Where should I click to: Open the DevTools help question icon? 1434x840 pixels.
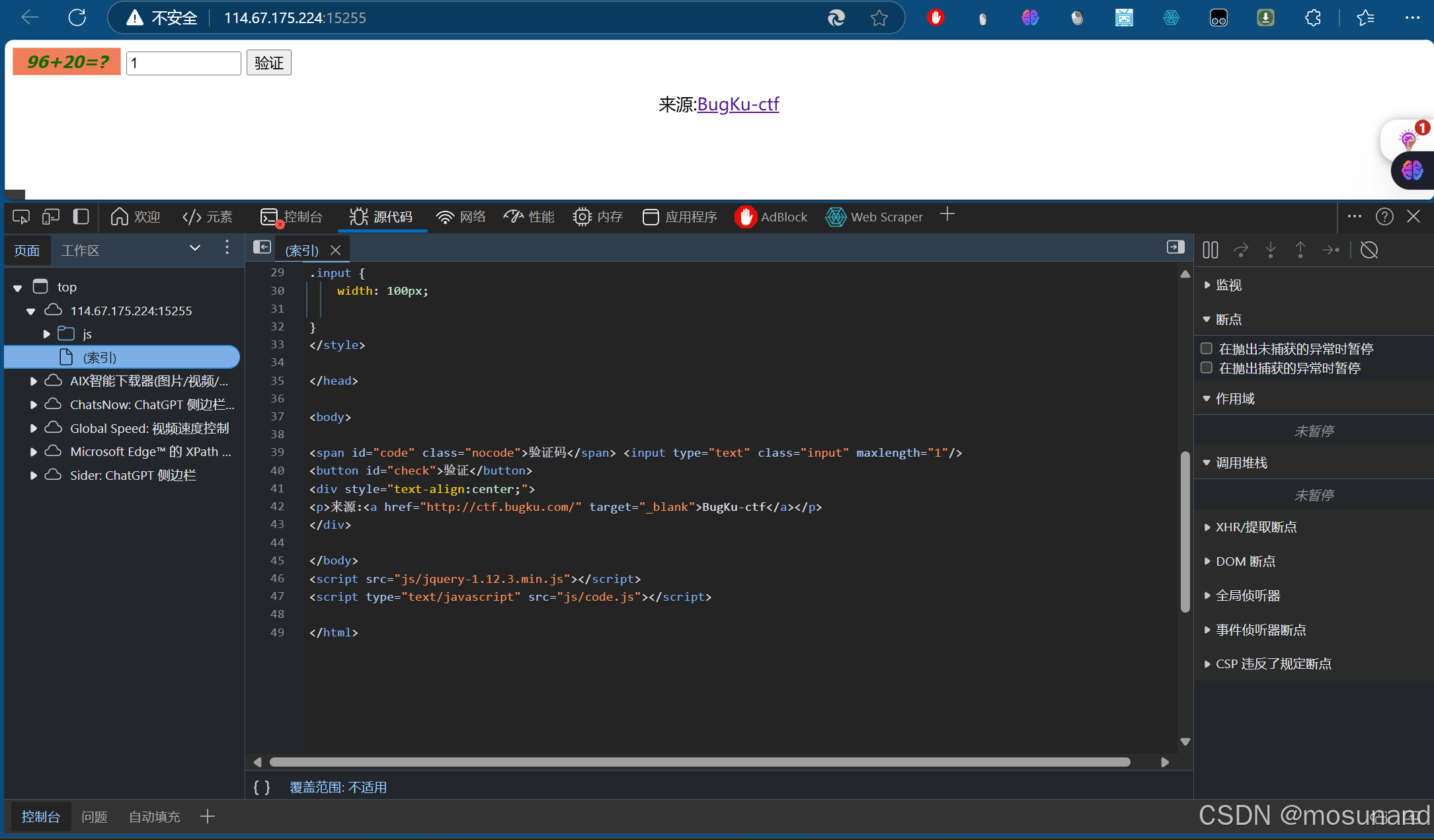click(x=1384, y=217)
